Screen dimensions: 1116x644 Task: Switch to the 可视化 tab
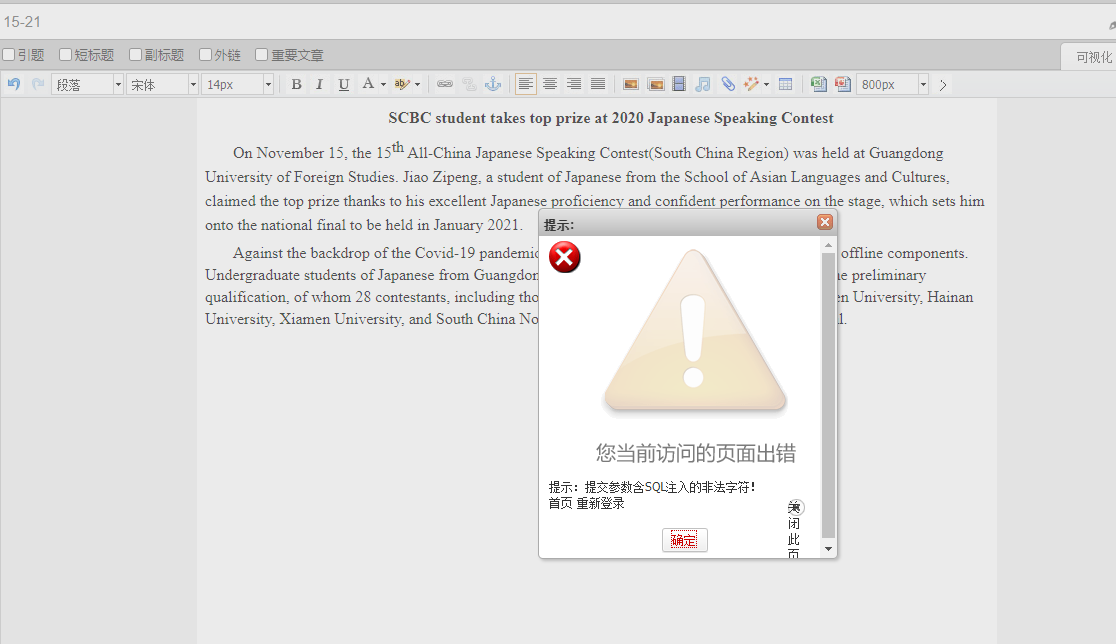coord(1092,57)
